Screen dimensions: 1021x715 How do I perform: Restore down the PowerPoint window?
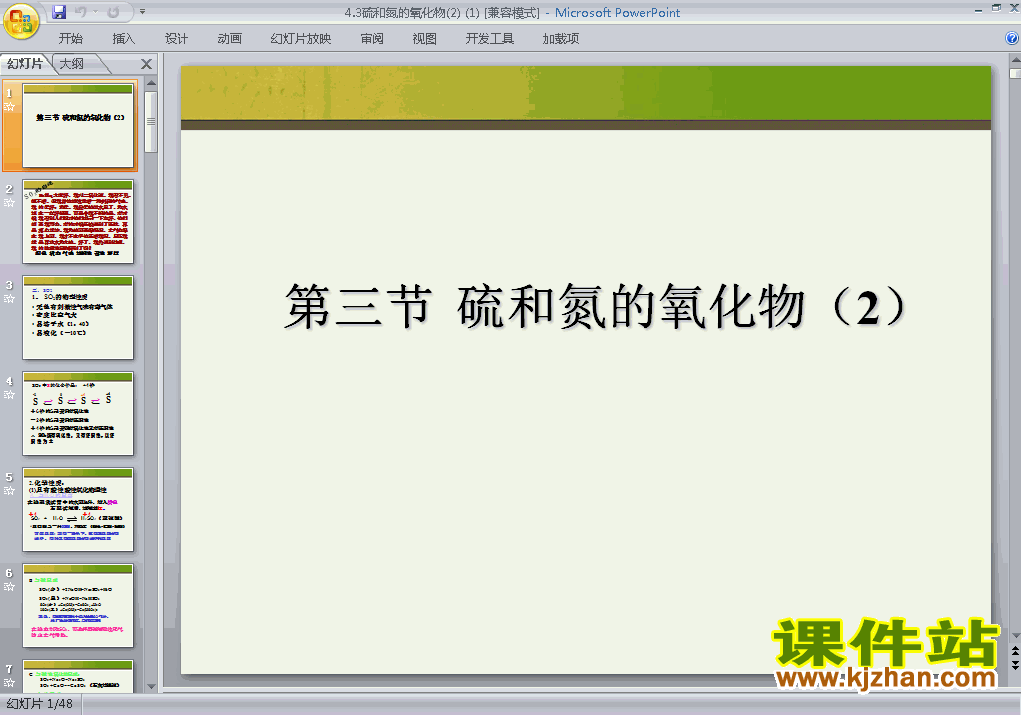(996, 8)
